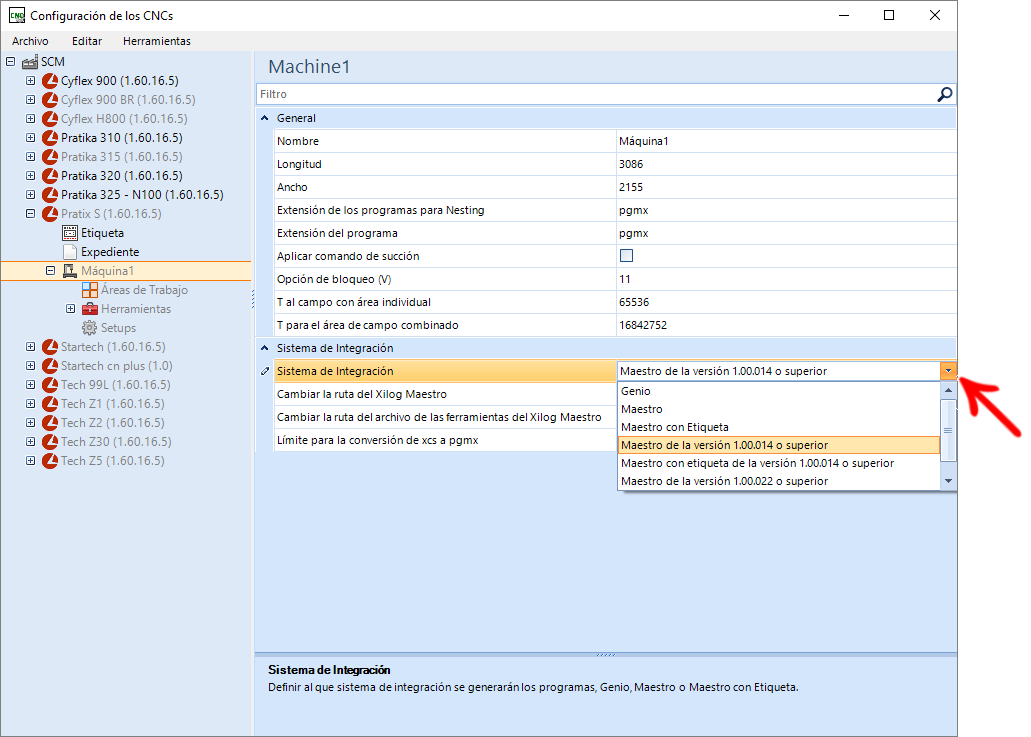Select highlighted Maestro de la versión 1.00.014 list item

click(779, 445)
